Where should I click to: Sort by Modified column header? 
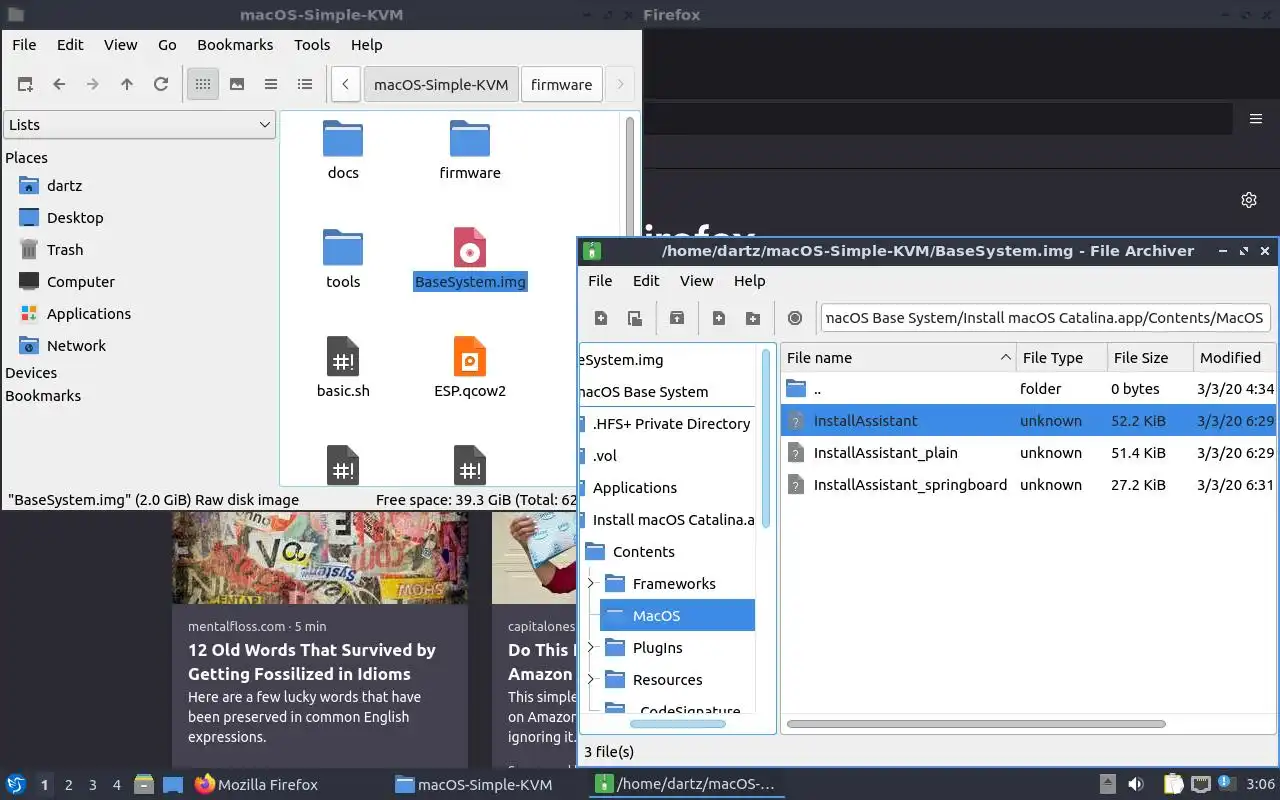pyautogui.click(x=1236, y=358)
